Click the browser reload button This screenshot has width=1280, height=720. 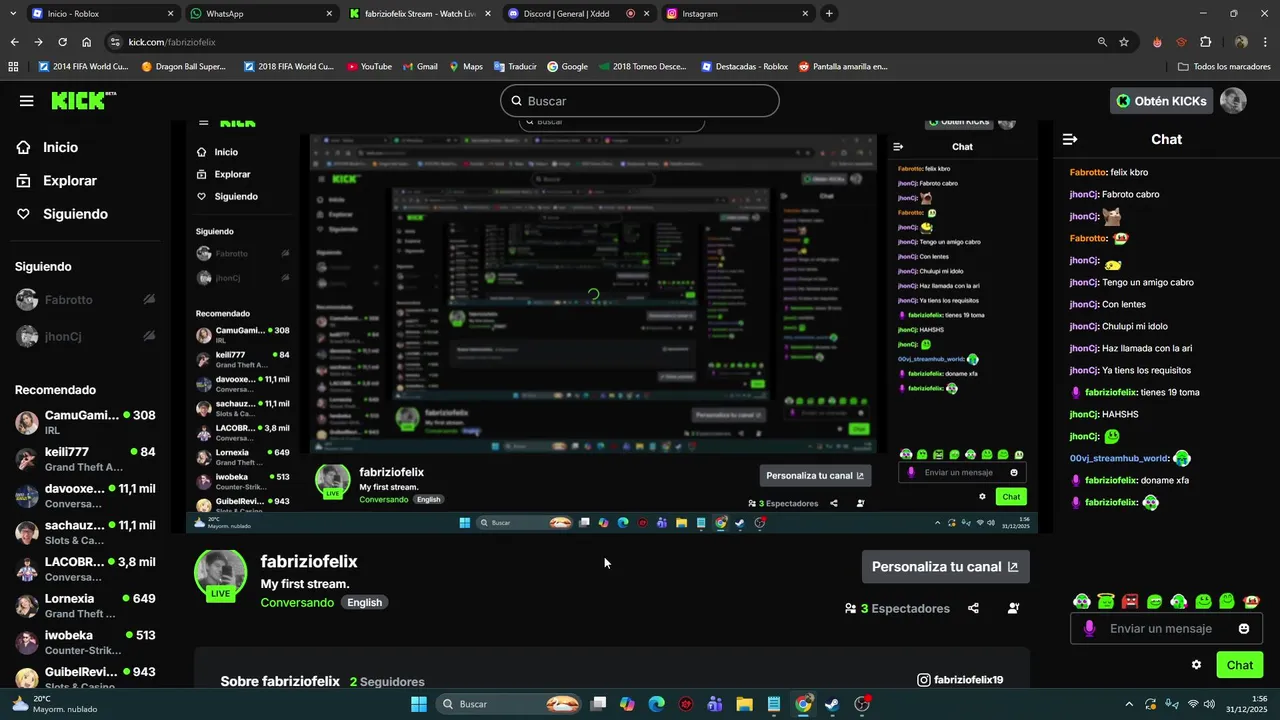(62, 42)
